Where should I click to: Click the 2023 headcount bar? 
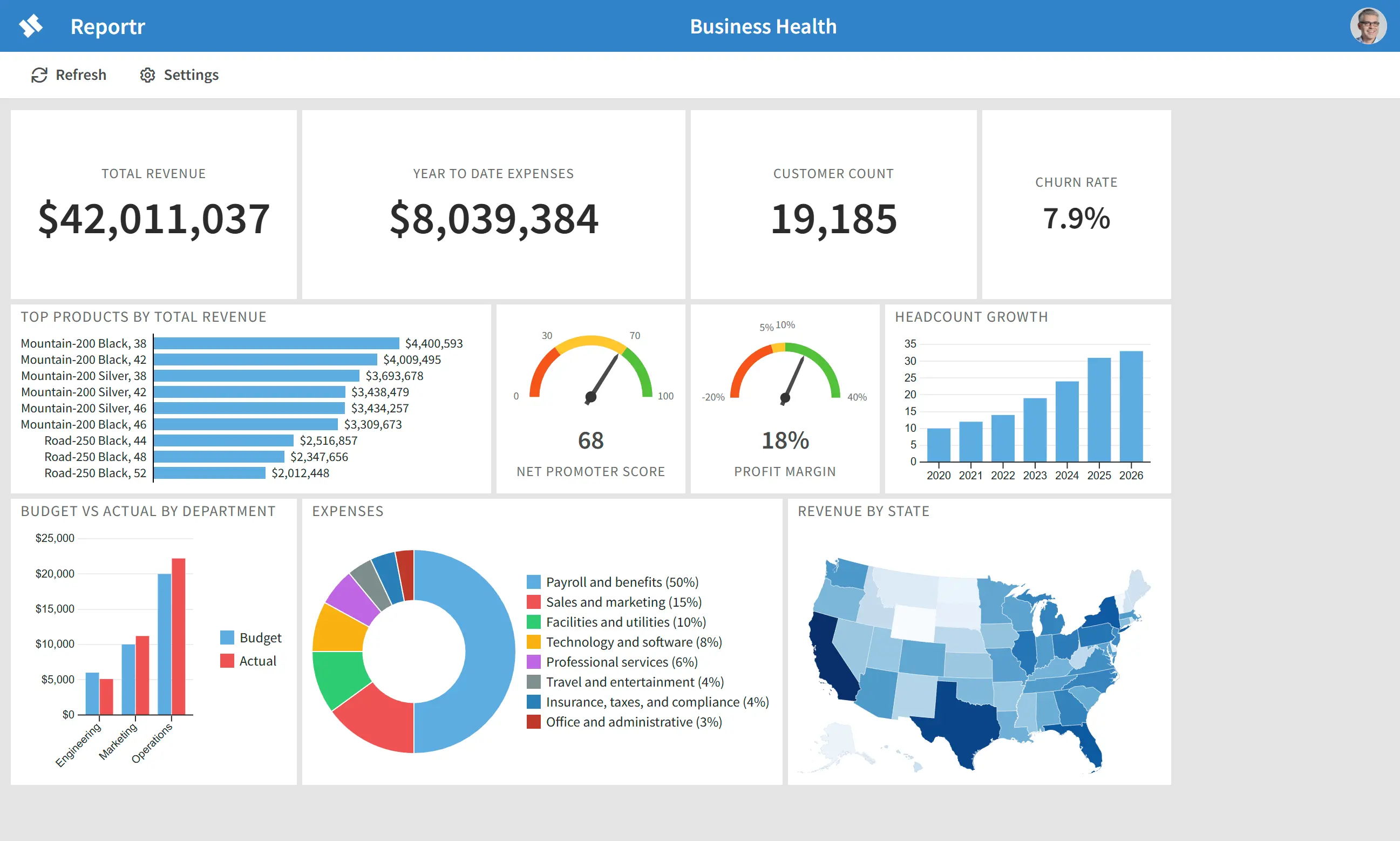point(1035,430)
